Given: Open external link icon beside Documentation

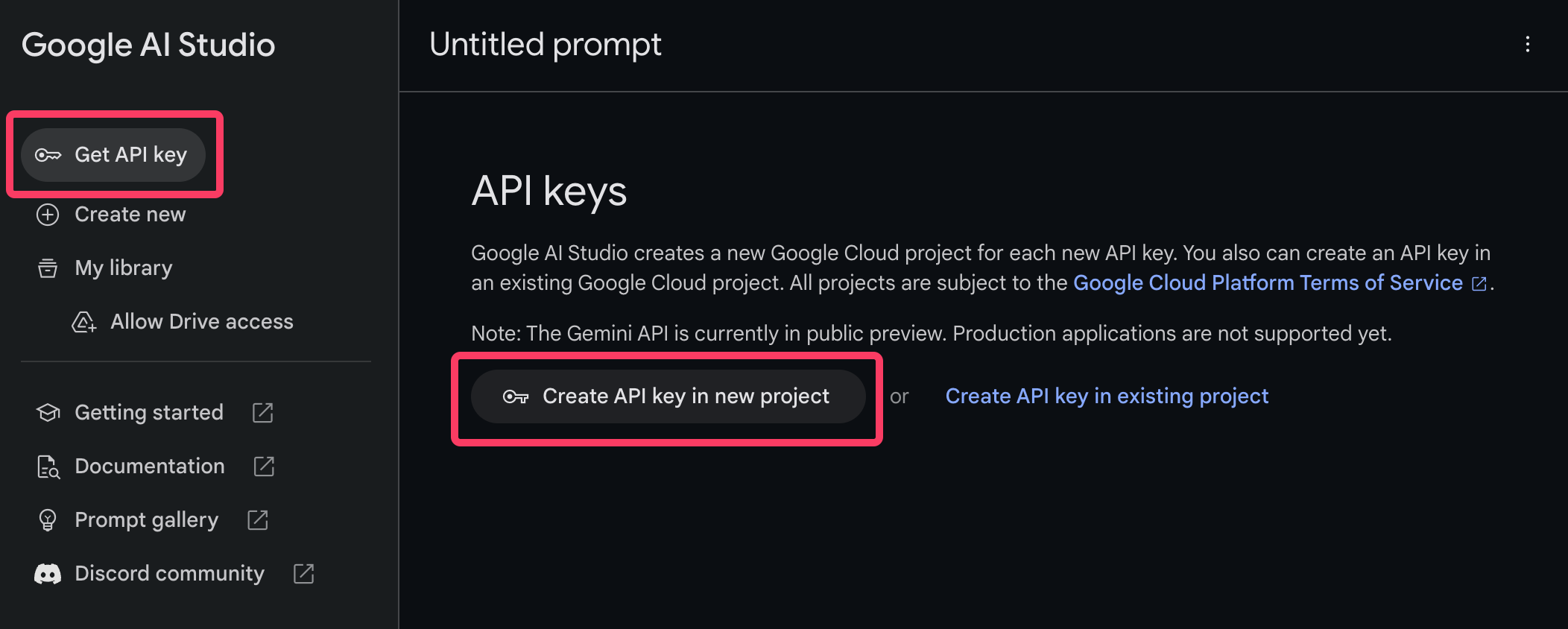Looking at the screenshot, I should 264,467.
